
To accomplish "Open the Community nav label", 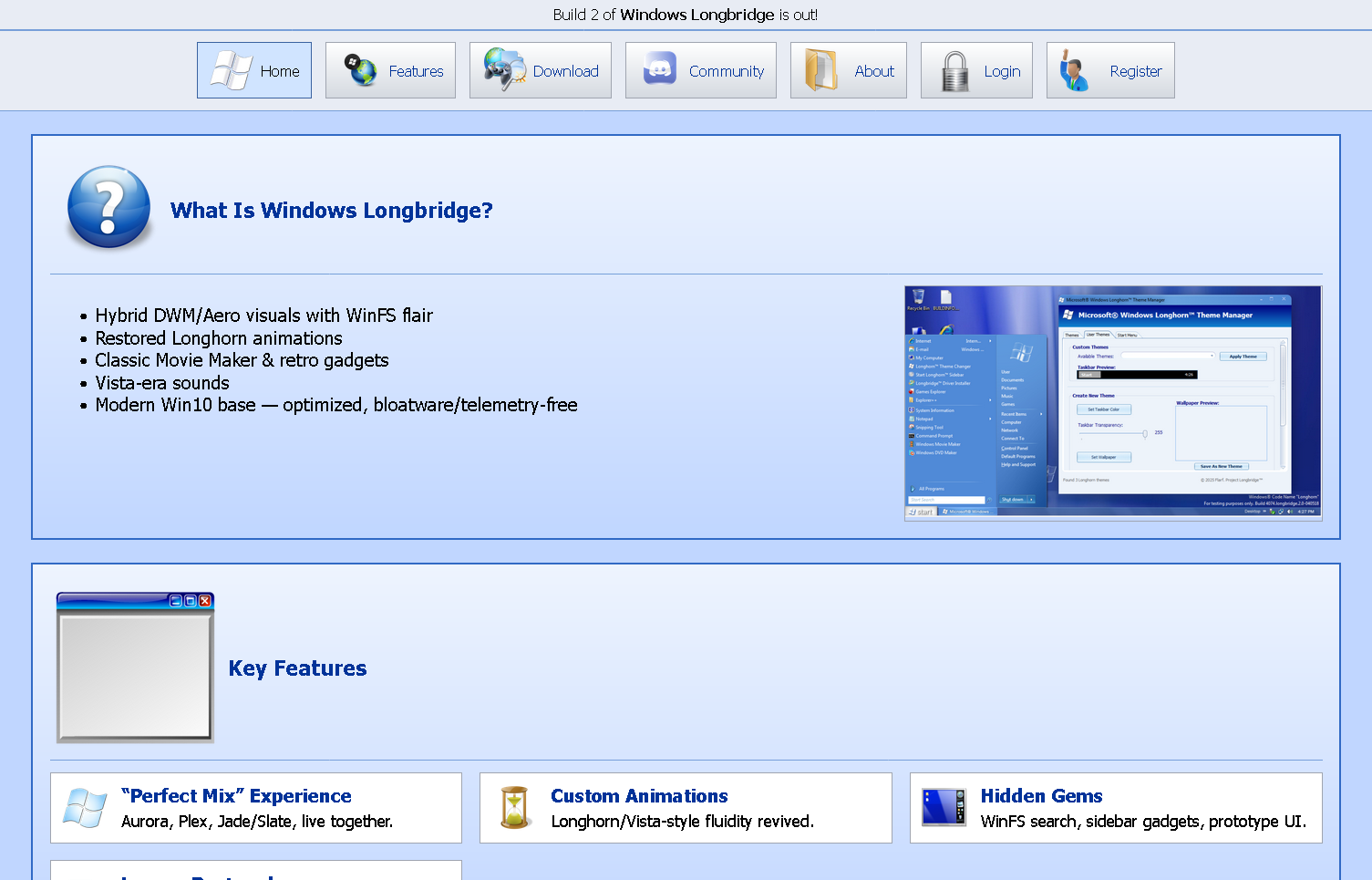I will point(726,71).
